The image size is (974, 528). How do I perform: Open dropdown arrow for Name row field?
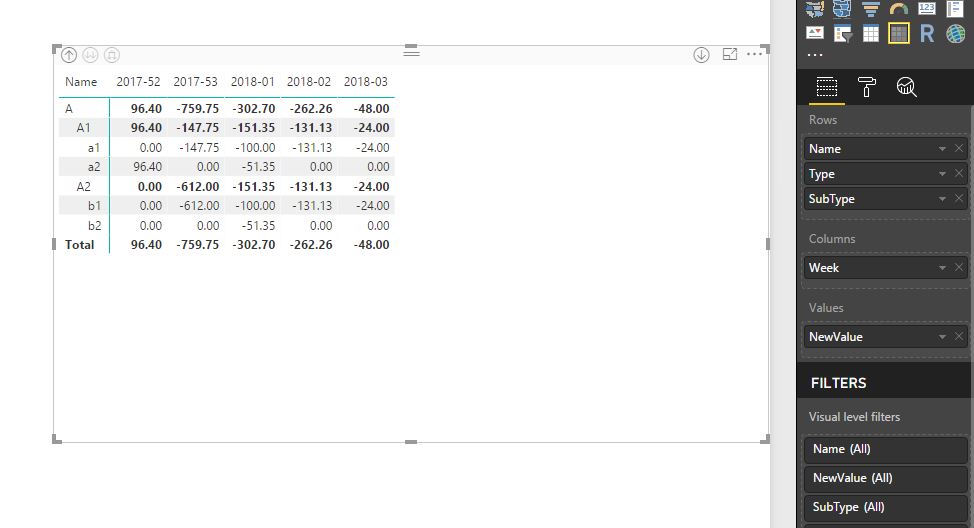(x=942, y=149)
